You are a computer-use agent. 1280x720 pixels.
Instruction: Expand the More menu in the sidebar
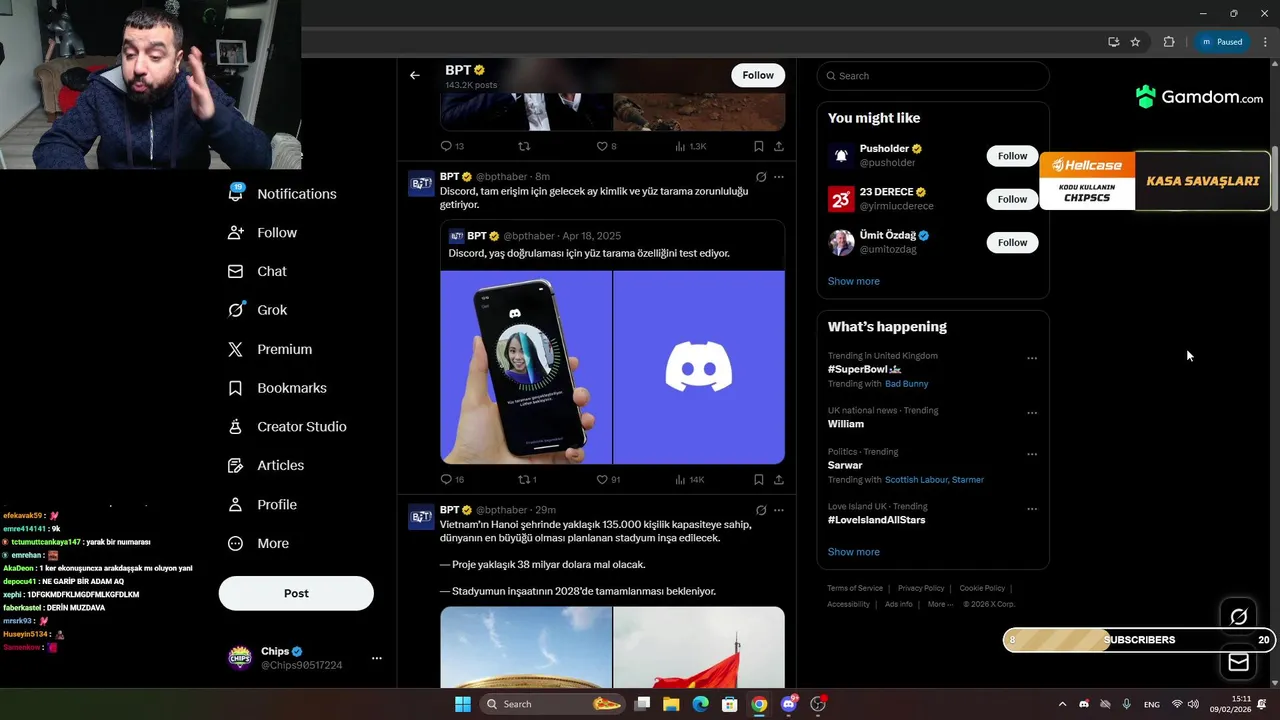259,544
